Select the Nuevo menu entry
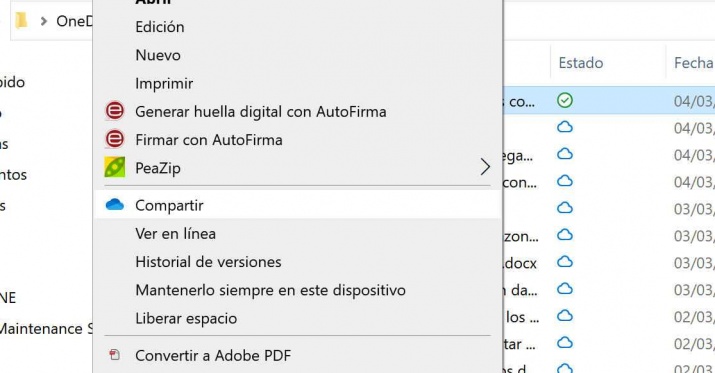Screen dimensions: 715x373 pos(158,56)
